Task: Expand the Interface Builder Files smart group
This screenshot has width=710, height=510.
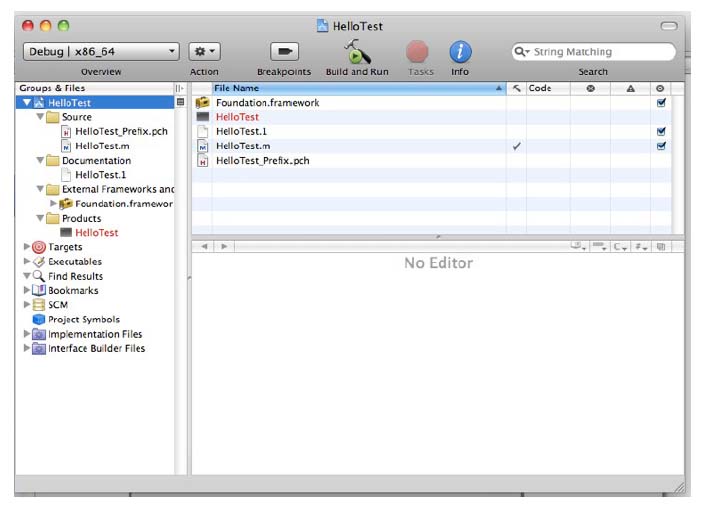Action: tap(27, 348)
